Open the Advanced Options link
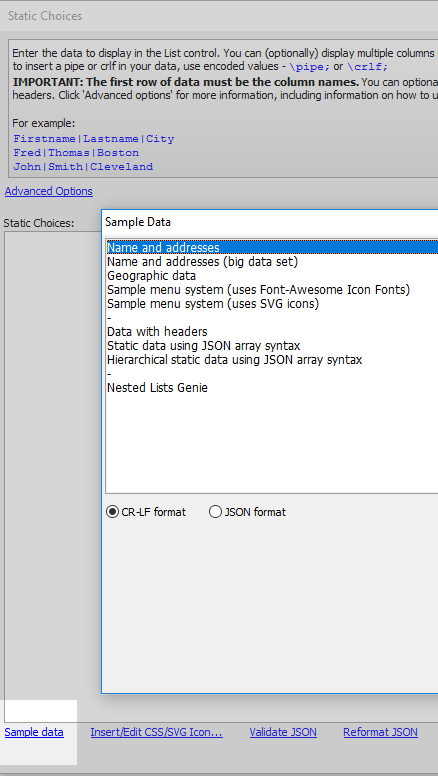 tap(49, 191)
